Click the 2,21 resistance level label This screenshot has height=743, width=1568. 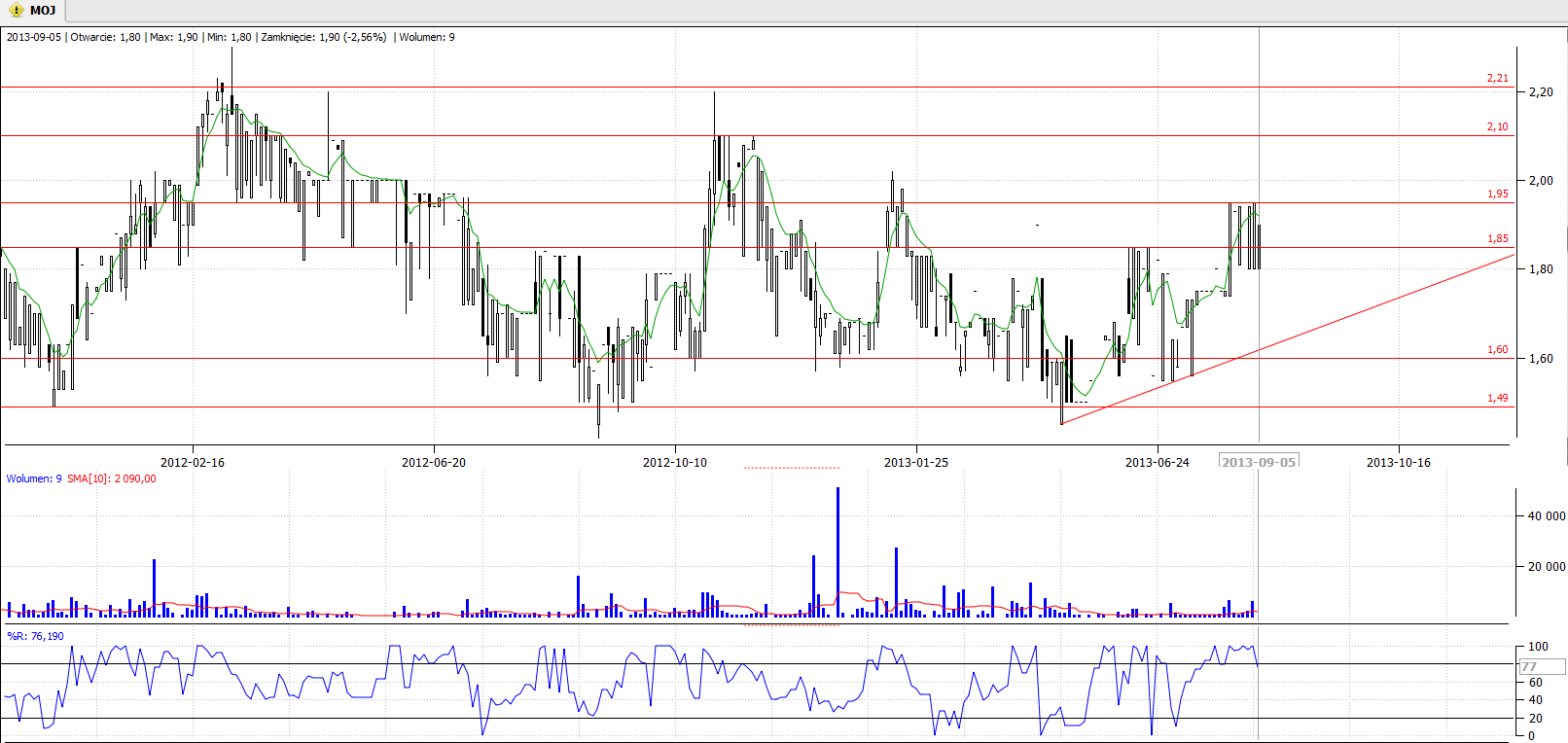[1498, 78]
